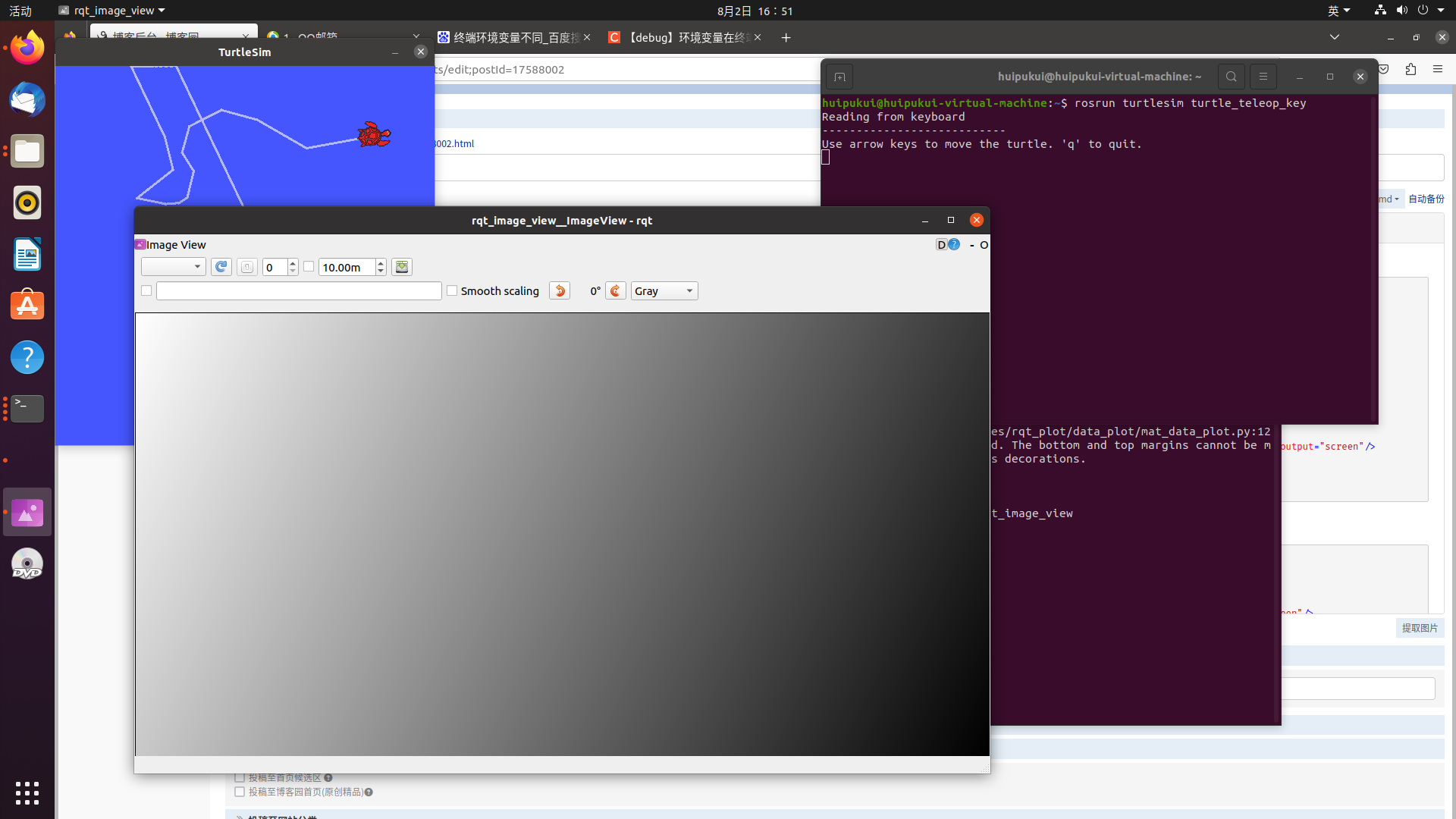Open plugin help question mark

(x=954, y=244)
